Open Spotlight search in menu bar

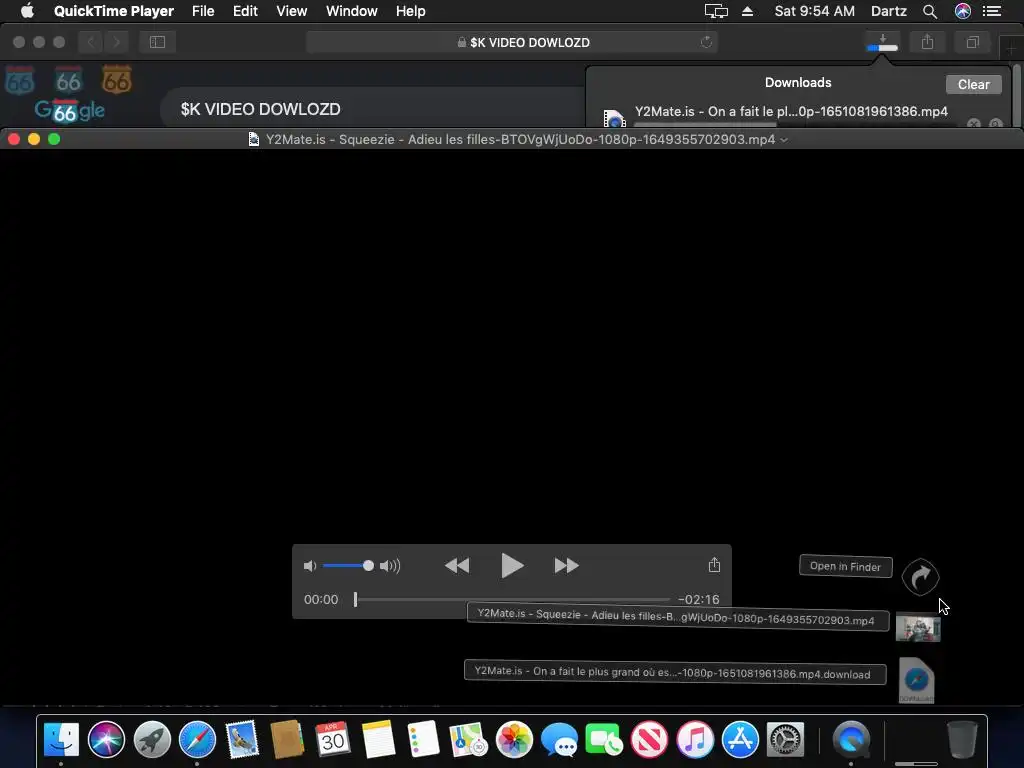(x=930, y=11)
